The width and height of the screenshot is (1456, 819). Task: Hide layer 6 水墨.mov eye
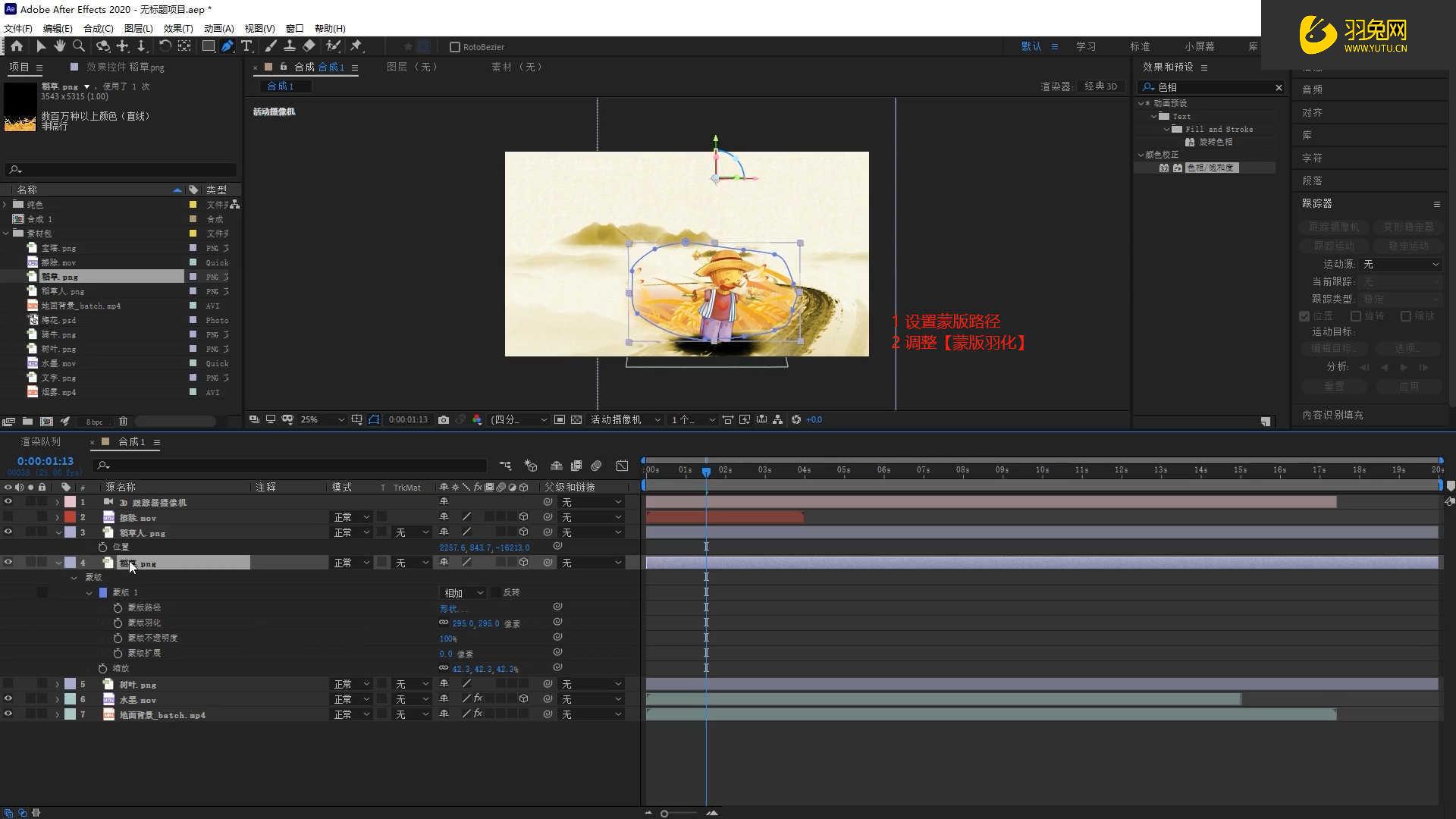(8, 698)
